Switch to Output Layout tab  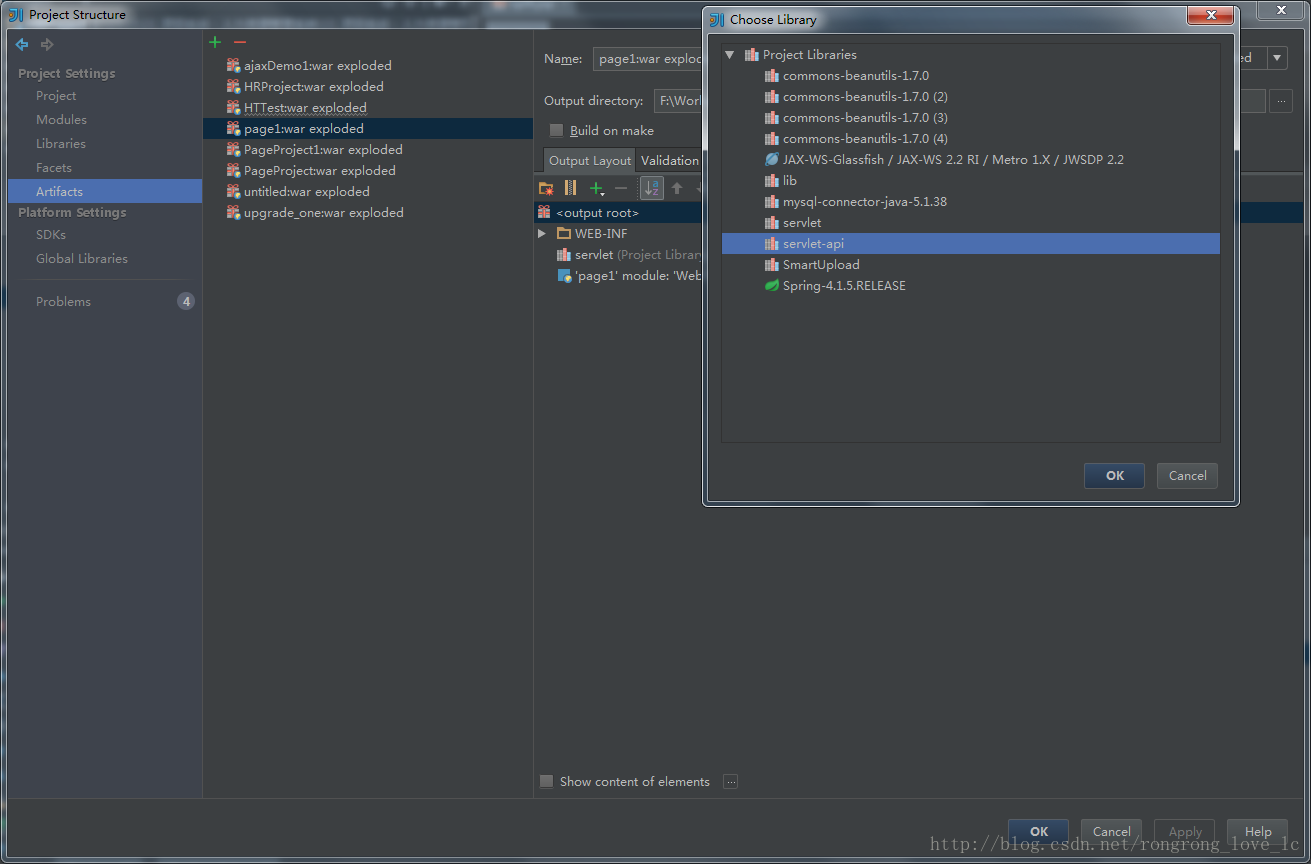click(x=590, y=160)
